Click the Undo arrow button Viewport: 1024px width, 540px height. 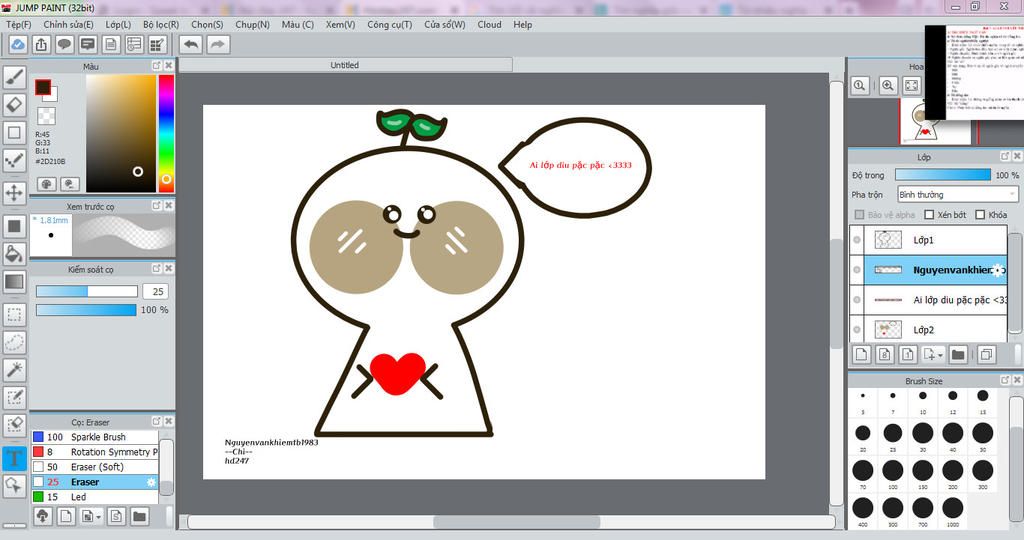point(191,44)
